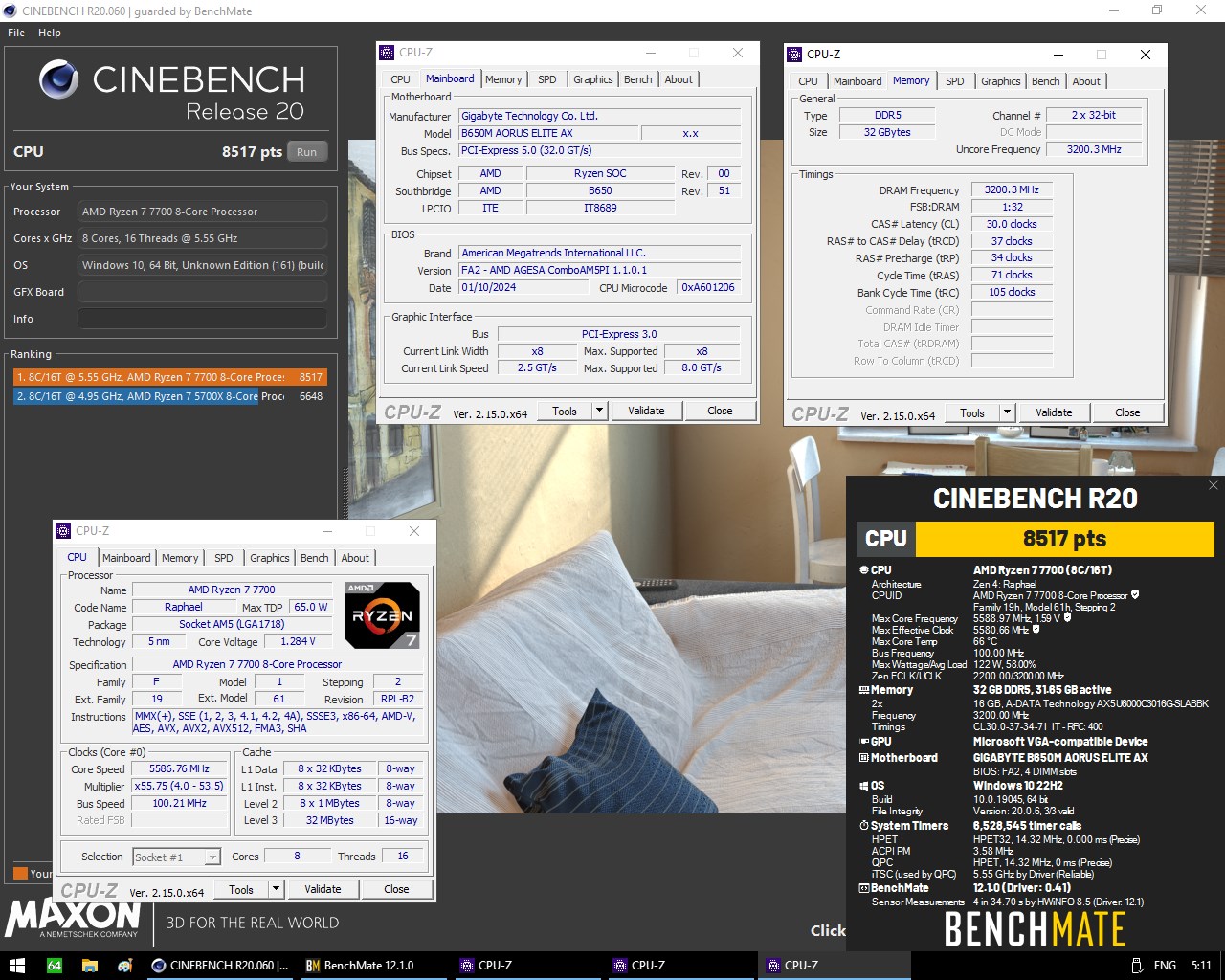Viewport: 1225px width, 980px height.
Task: Open the Windows Start menu
Action: [x=17, y=966]
